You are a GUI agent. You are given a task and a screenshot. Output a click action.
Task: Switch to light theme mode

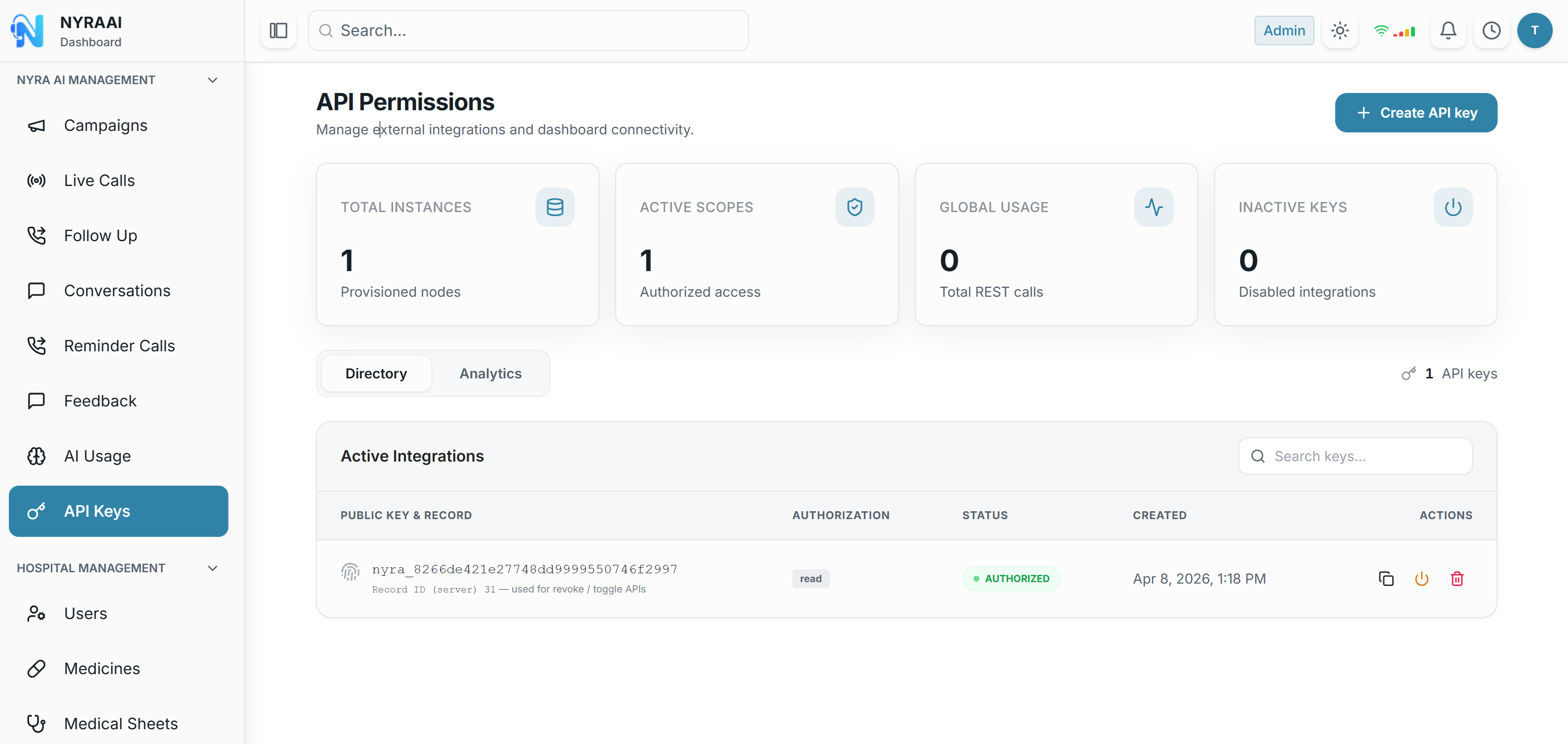[1340, 31]
